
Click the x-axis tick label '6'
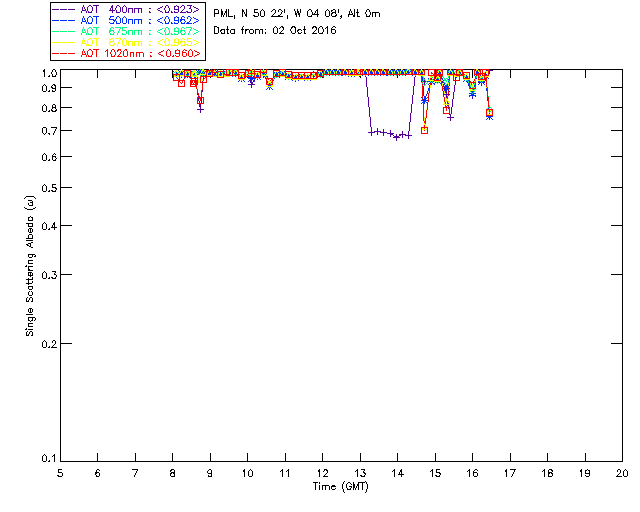coord(98,473)
